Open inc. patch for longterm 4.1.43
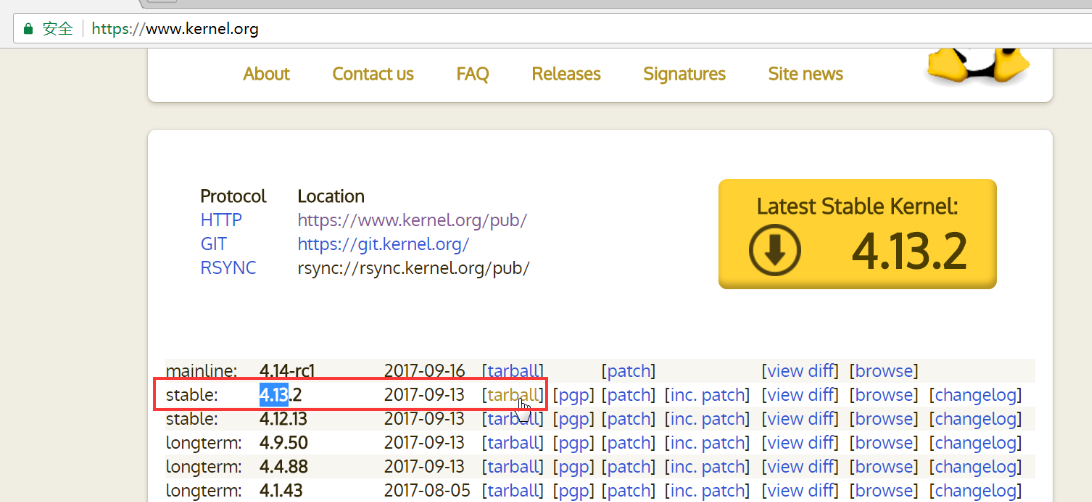The image size is (1092, 502). coord(708,490)
